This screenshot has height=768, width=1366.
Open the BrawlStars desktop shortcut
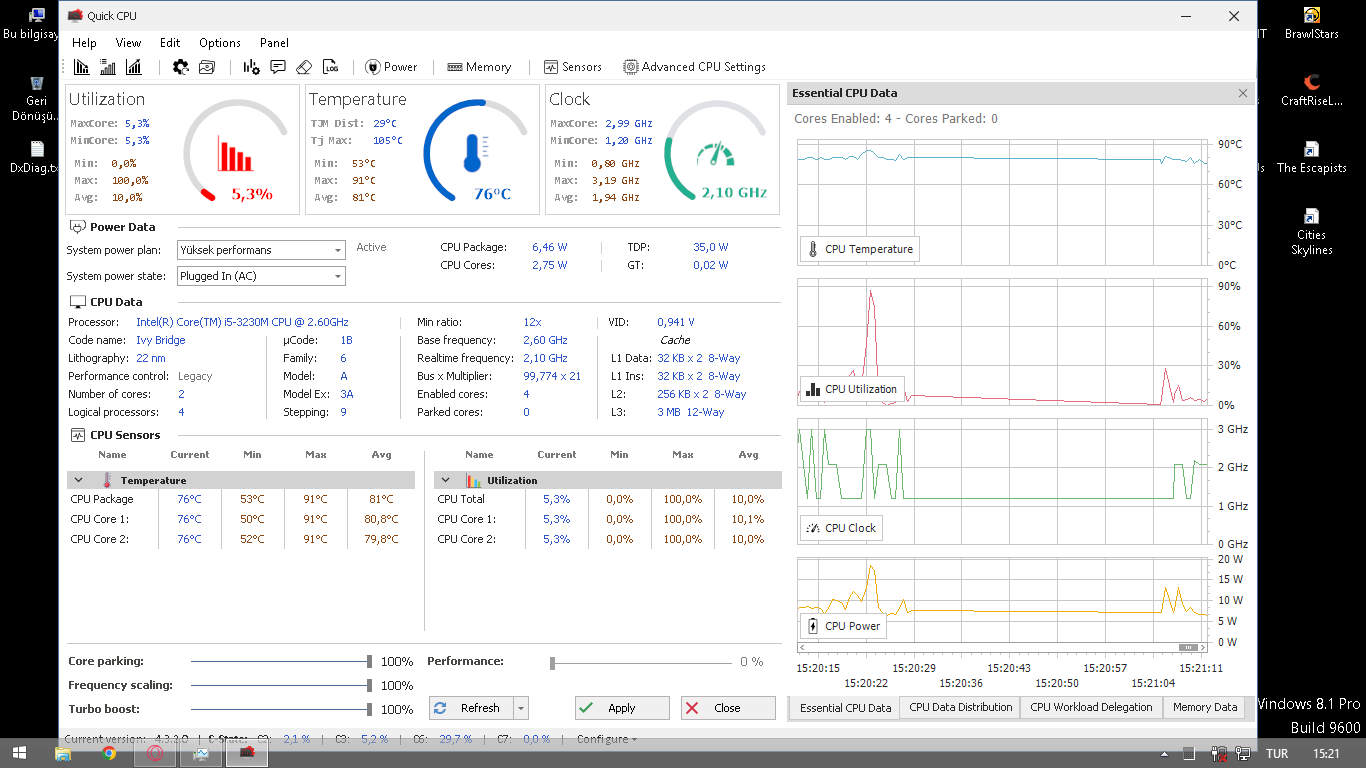(1311, 24)
